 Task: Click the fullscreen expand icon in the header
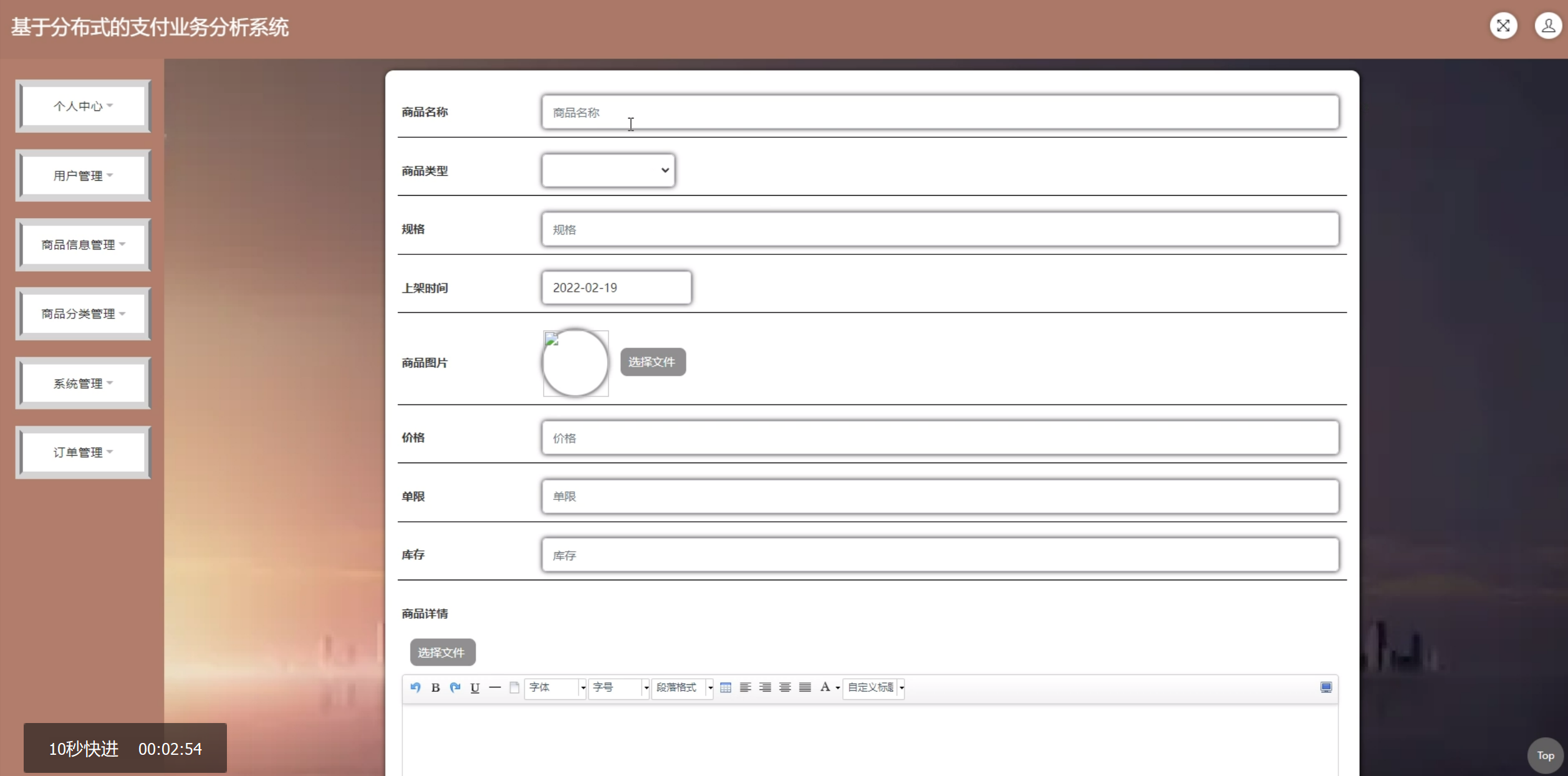(x=1503, y=26)
